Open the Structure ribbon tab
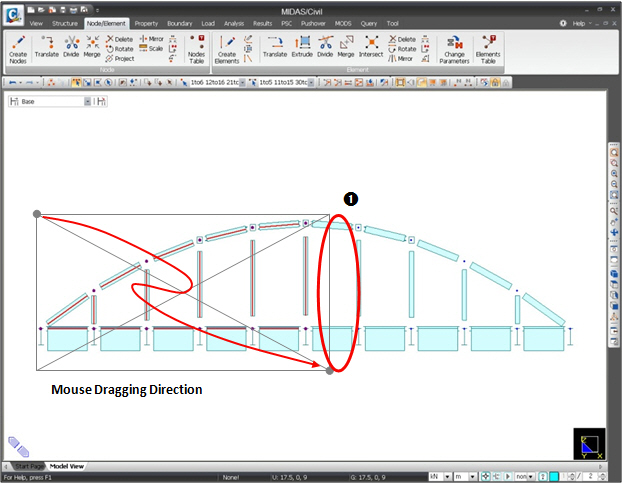This screenshot has width=622, height=483. (65, 22)
